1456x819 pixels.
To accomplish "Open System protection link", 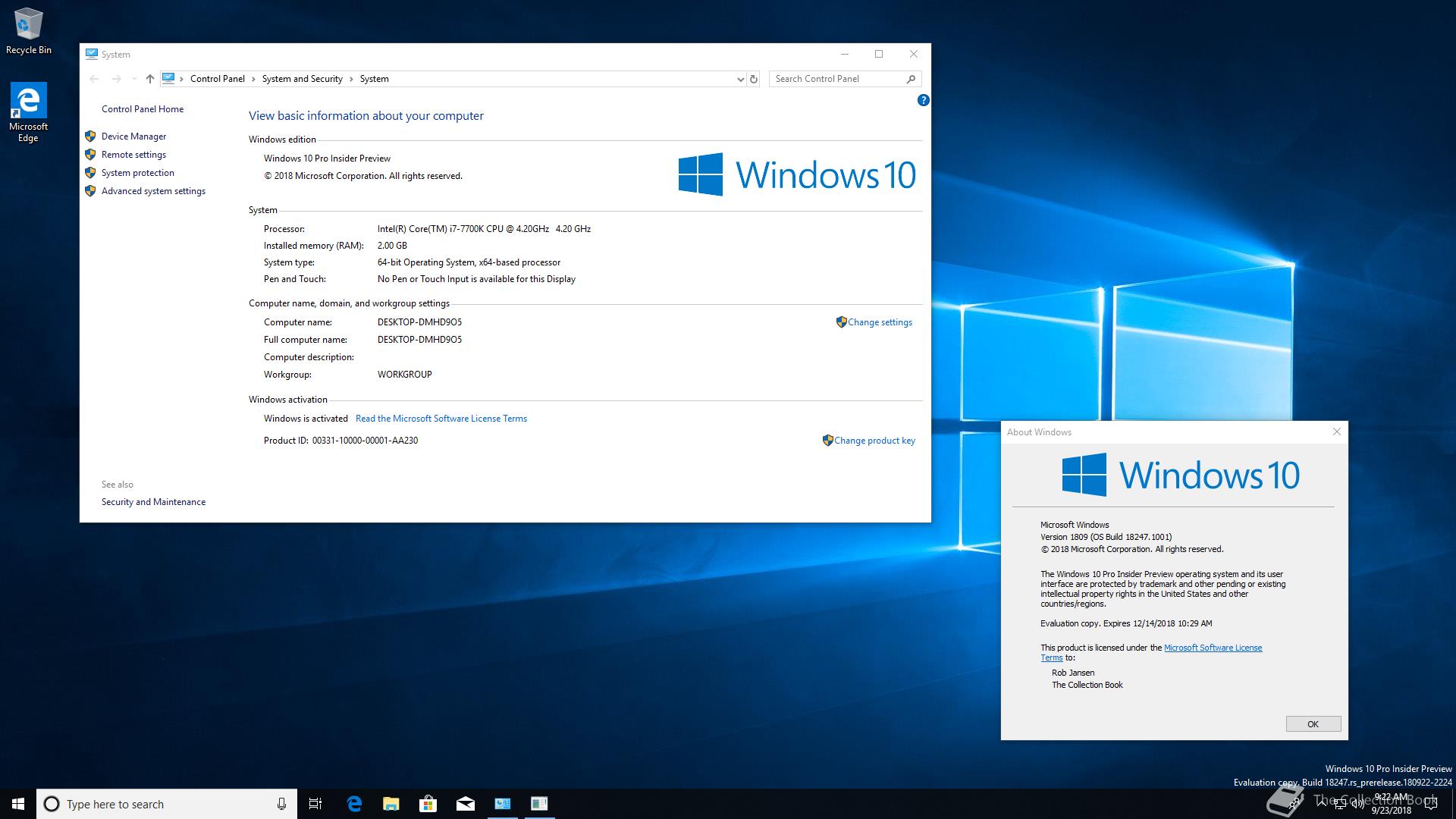I will click(x=138, y=173).
